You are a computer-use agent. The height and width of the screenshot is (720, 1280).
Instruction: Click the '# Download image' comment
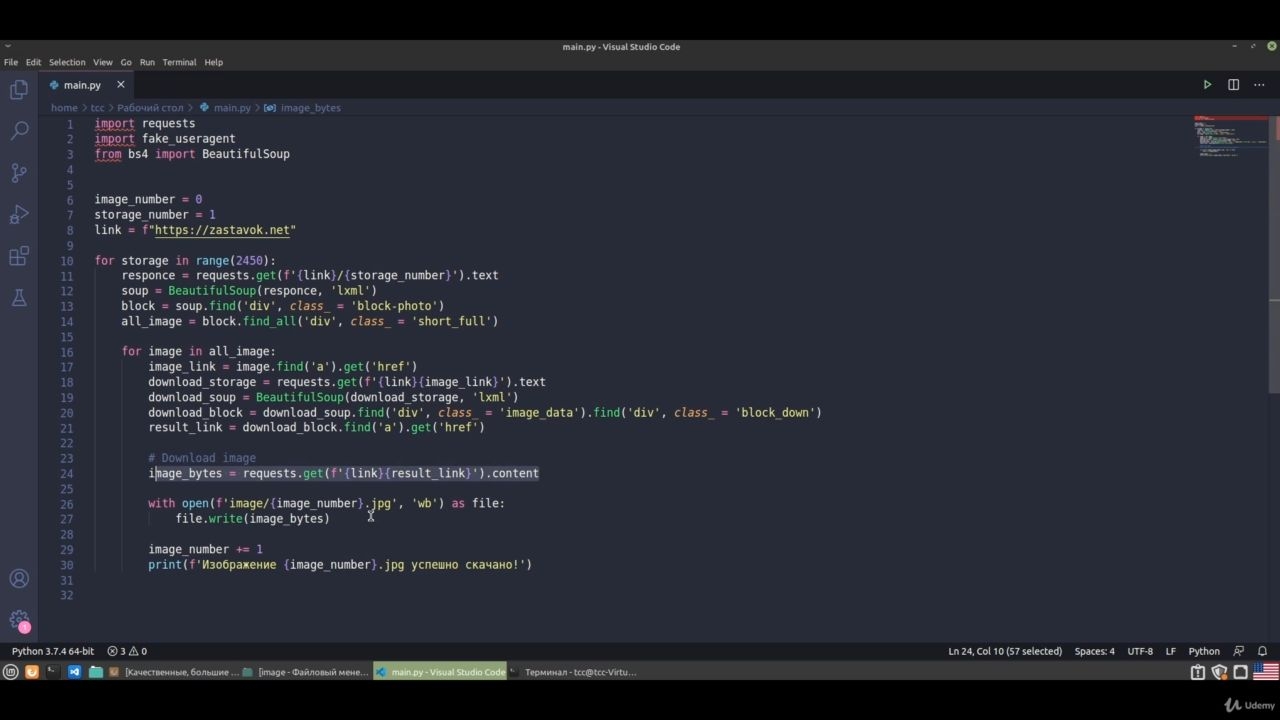202,458
